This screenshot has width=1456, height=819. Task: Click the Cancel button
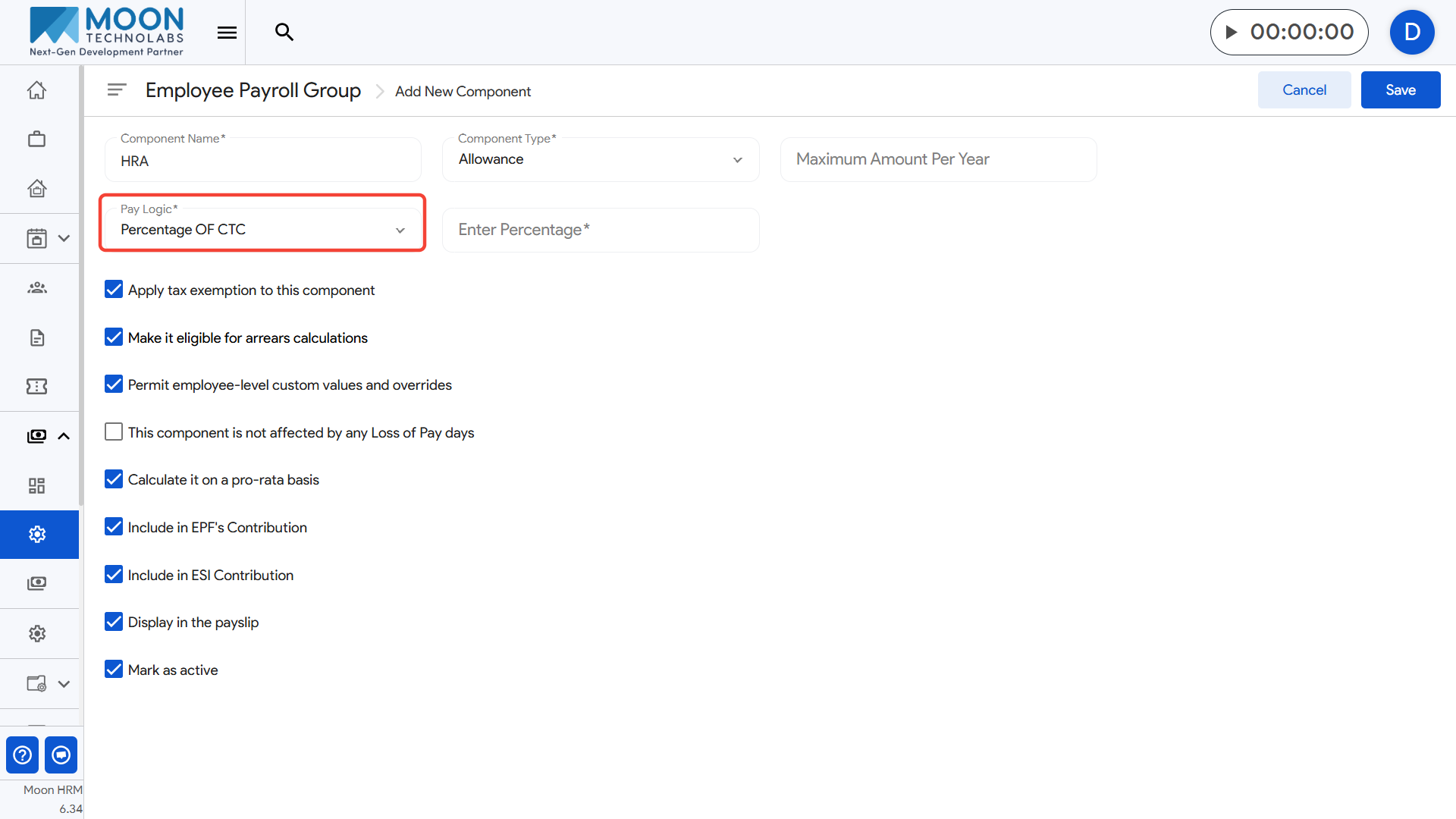pyautogui.click(x=1304, y=90)
